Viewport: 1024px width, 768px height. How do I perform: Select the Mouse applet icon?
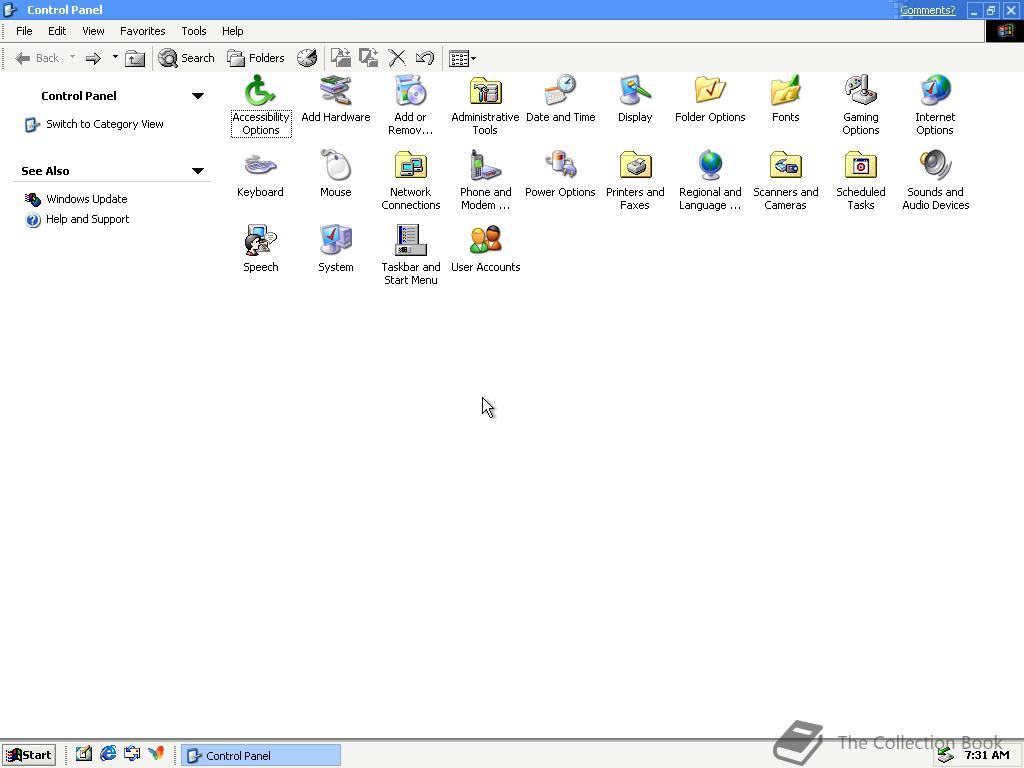pos(336,174)
